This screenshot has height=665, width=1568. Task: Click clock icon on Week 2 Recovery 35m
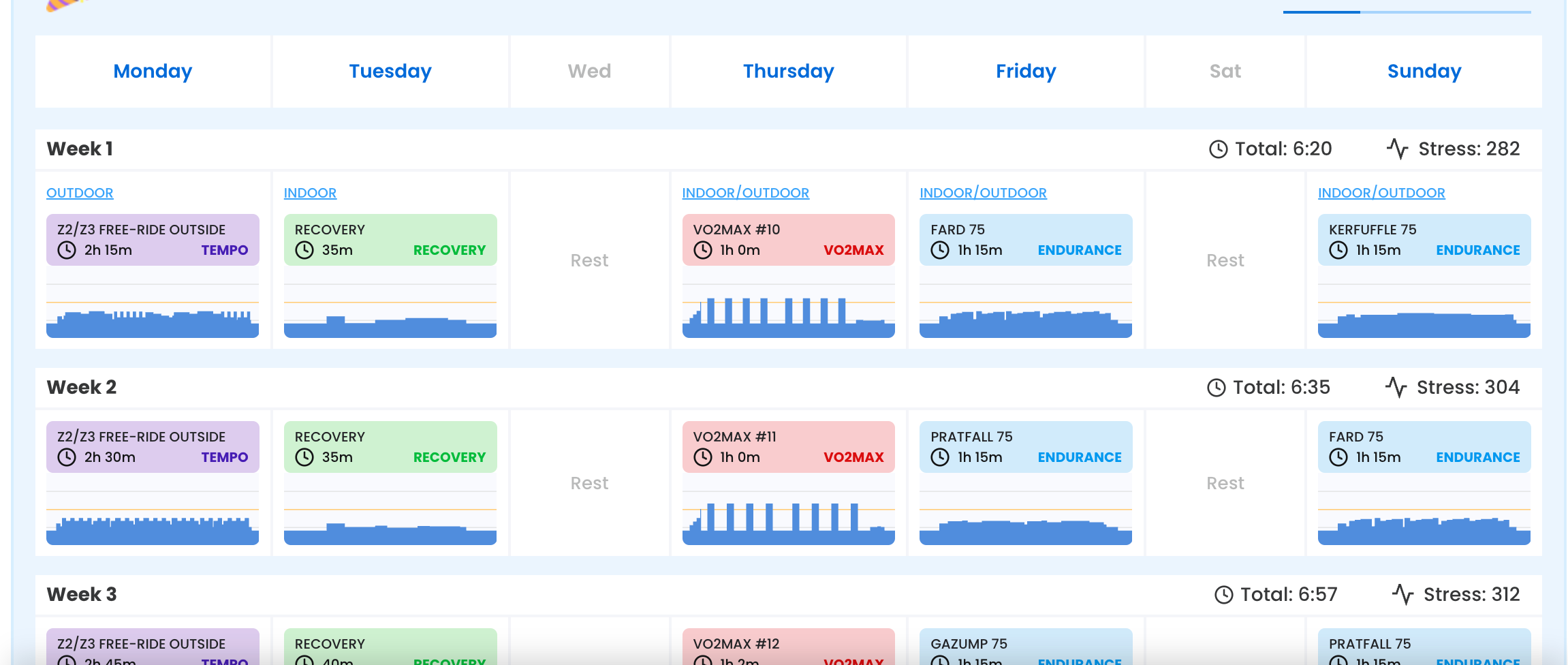coord(304,457)
